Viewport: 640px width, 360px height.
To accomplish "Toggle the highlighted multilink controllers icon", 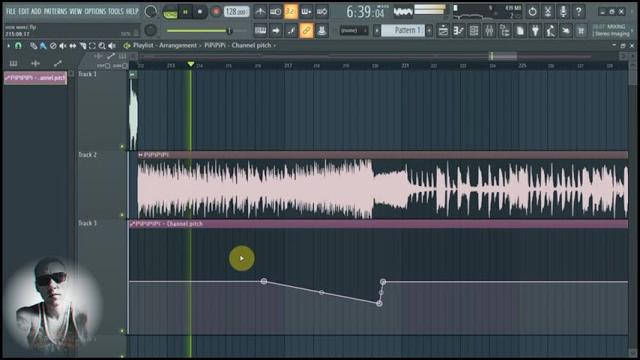I will pos(306,30).
